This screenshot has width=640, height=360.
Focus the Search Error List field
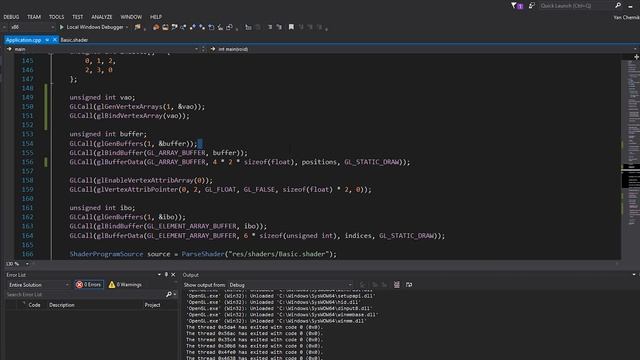point(85,294)
